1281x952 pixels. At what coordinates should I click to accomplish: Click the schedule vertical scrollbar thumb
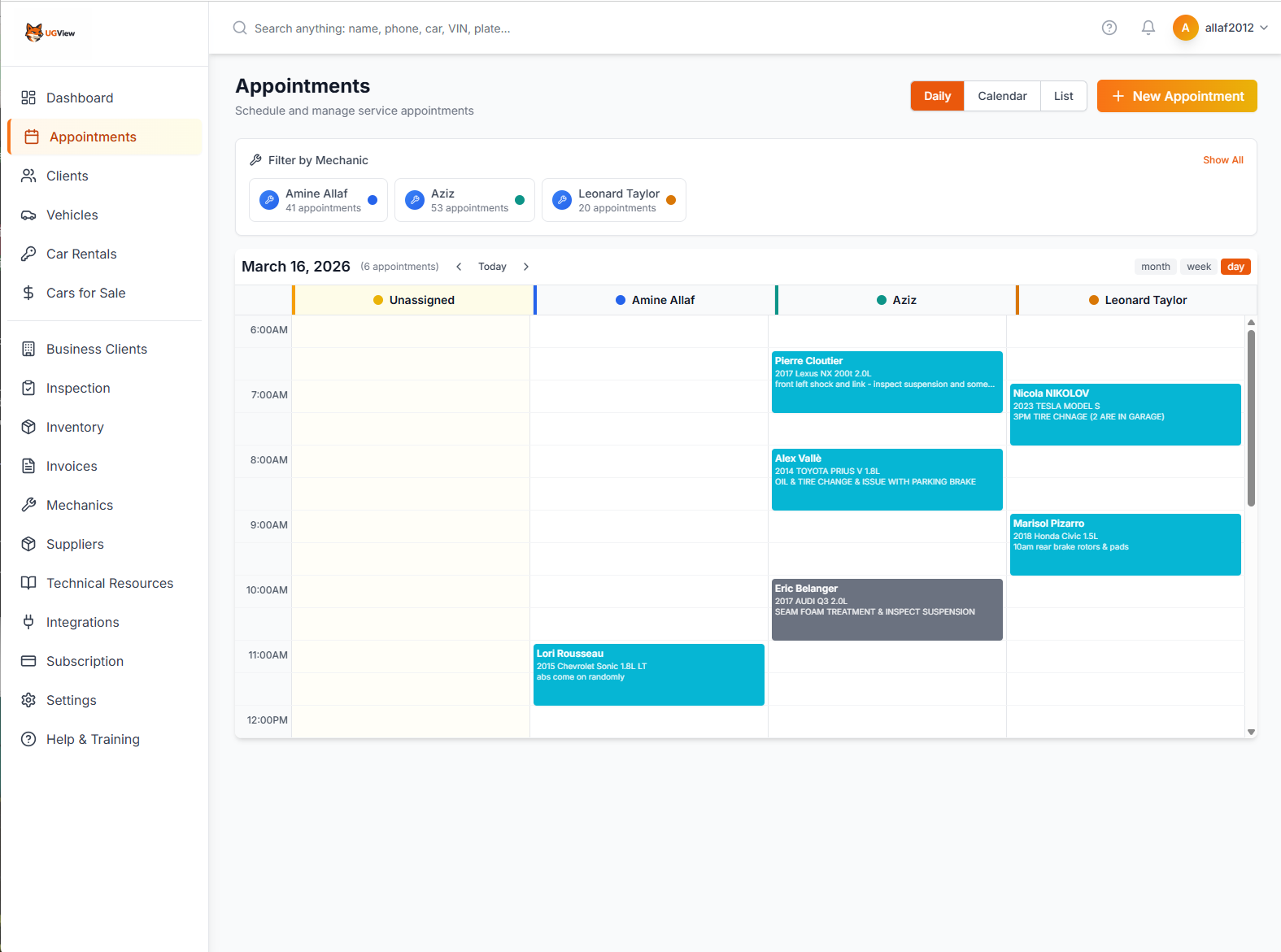tap(1251, 418)
